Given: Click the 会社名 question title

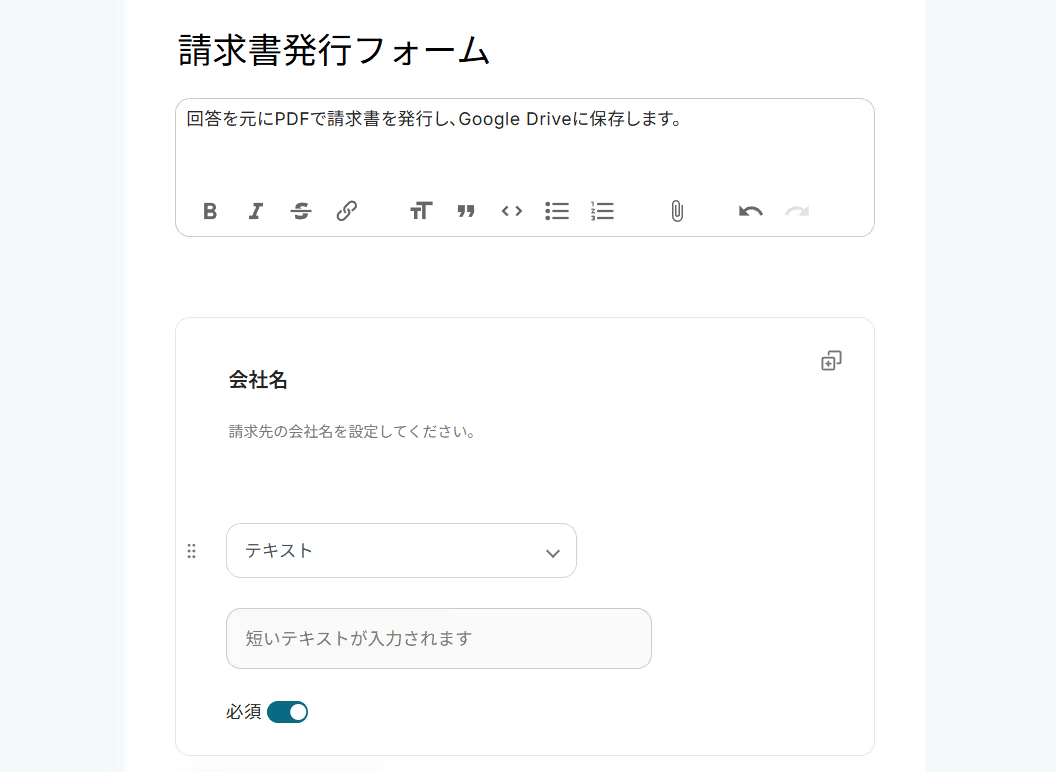Looking at the screenshot, I should (x=258, y=380).
